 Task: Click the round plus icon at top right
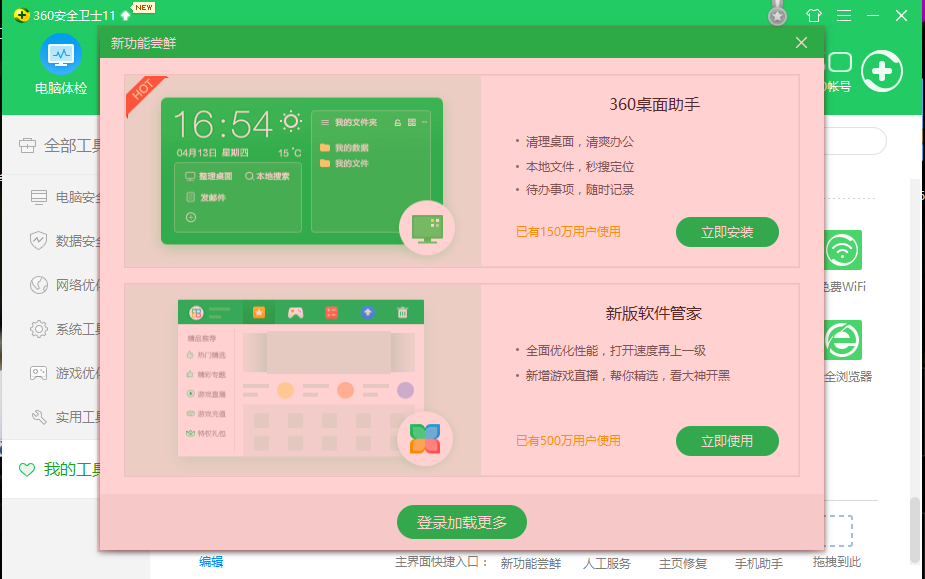pyautogui.click(x=881, y=71)
